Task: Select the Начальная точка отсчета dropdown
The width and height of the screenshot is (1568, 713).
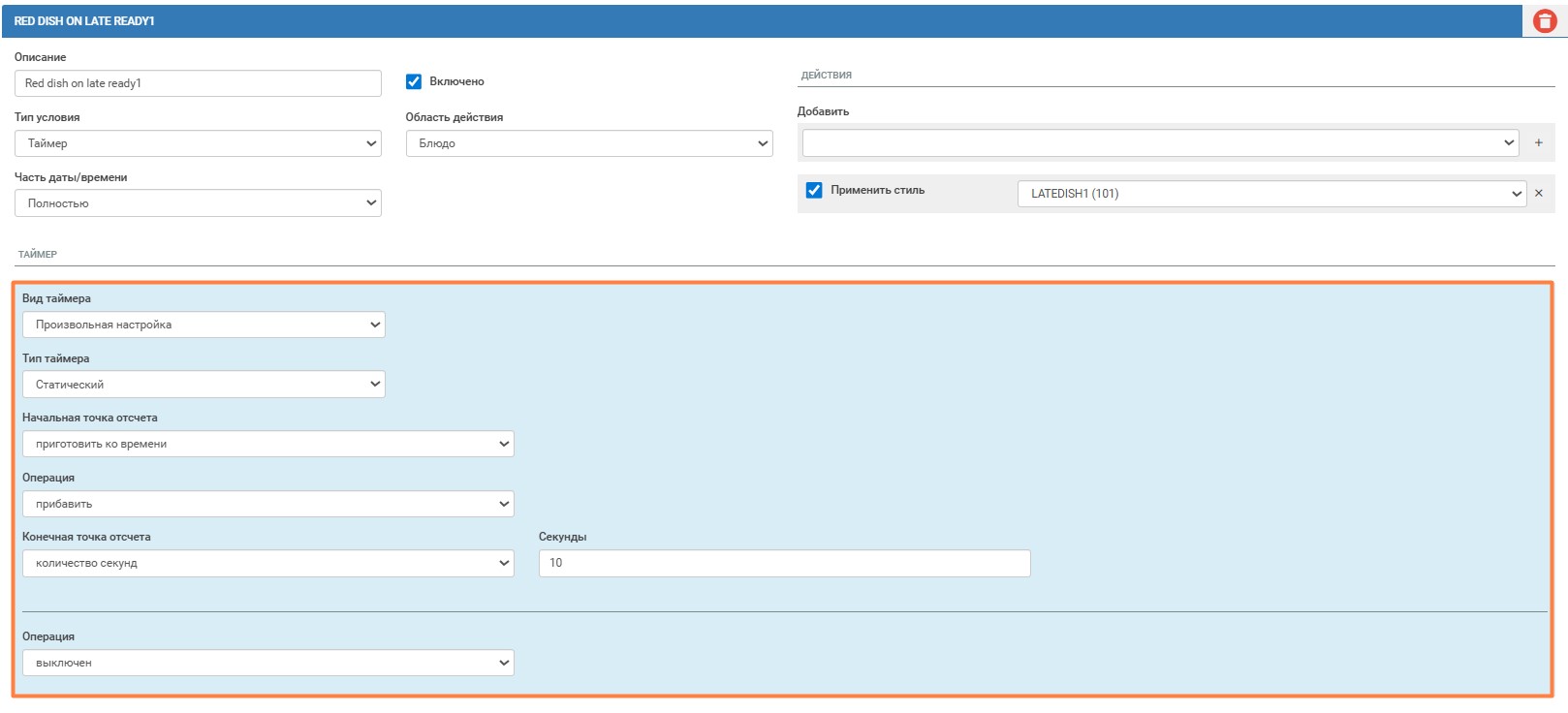Action: point(267,444)
